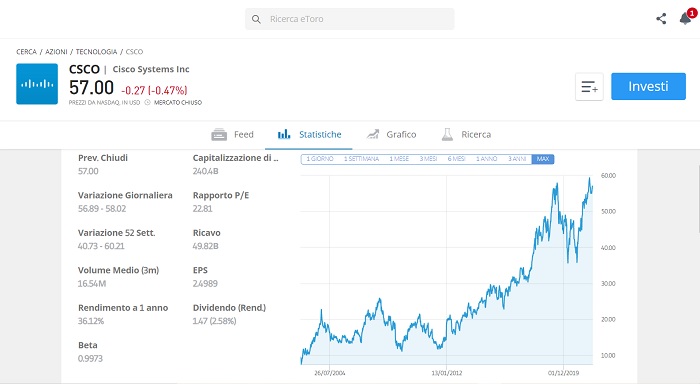Switch to the Statistiche tab
Image resolution: width=700 pixels, height=384 pixels.
coord(308,134)
